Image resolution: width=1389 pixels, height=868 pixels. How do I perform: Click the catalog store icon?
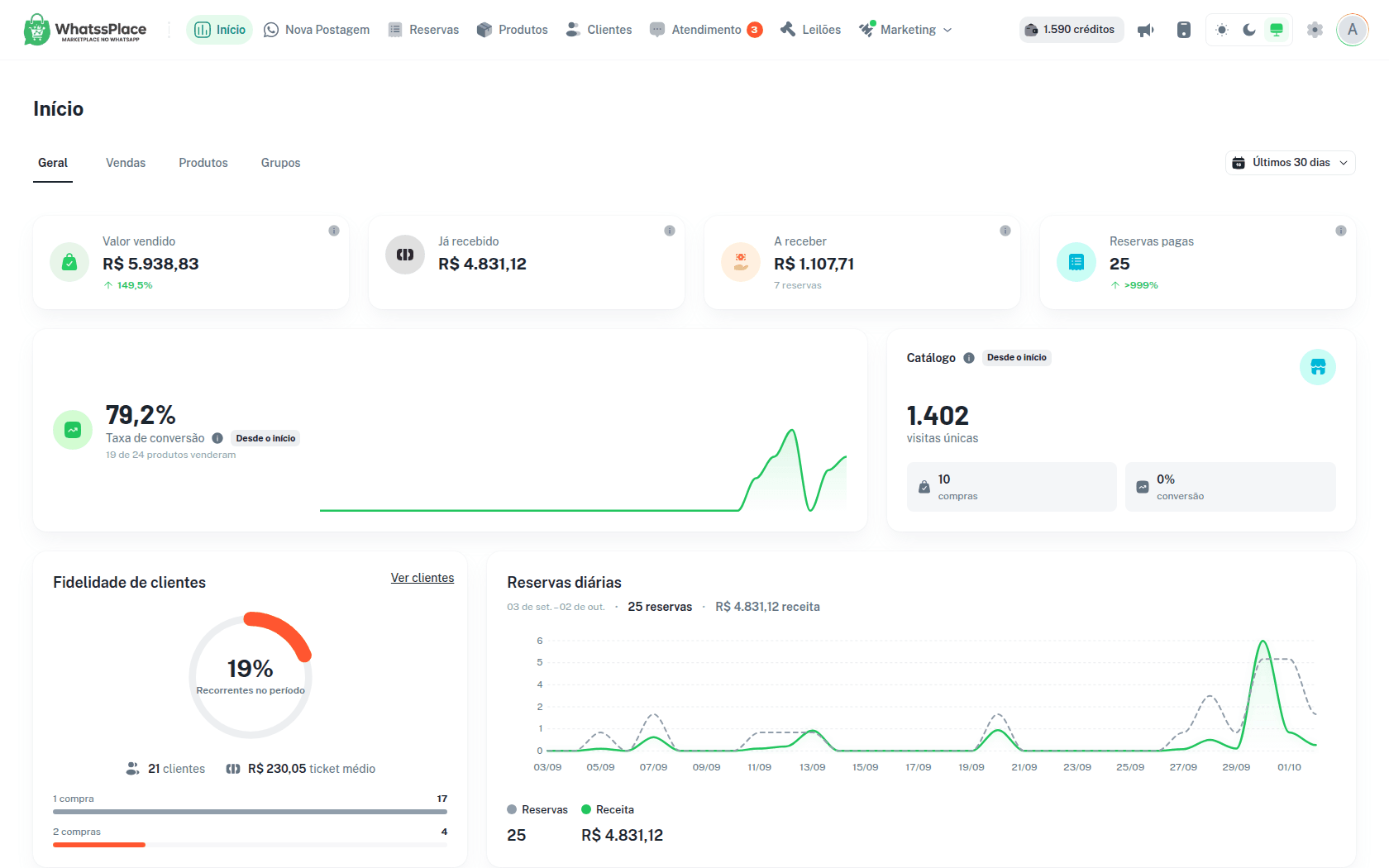click(1318, 367)
